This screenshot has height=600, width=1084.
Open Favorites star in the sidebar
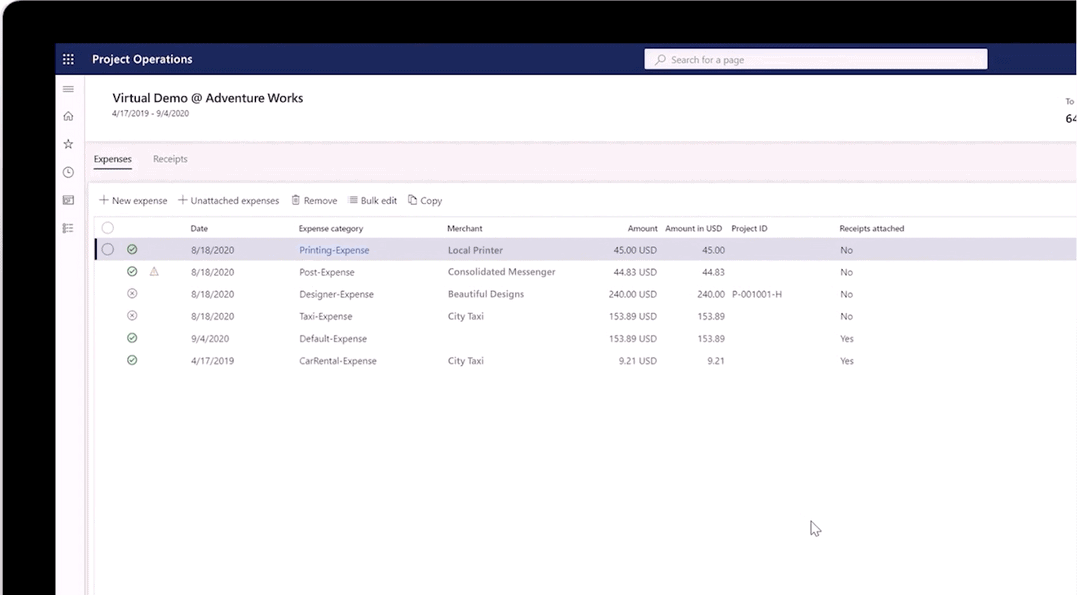coord(68,144)
